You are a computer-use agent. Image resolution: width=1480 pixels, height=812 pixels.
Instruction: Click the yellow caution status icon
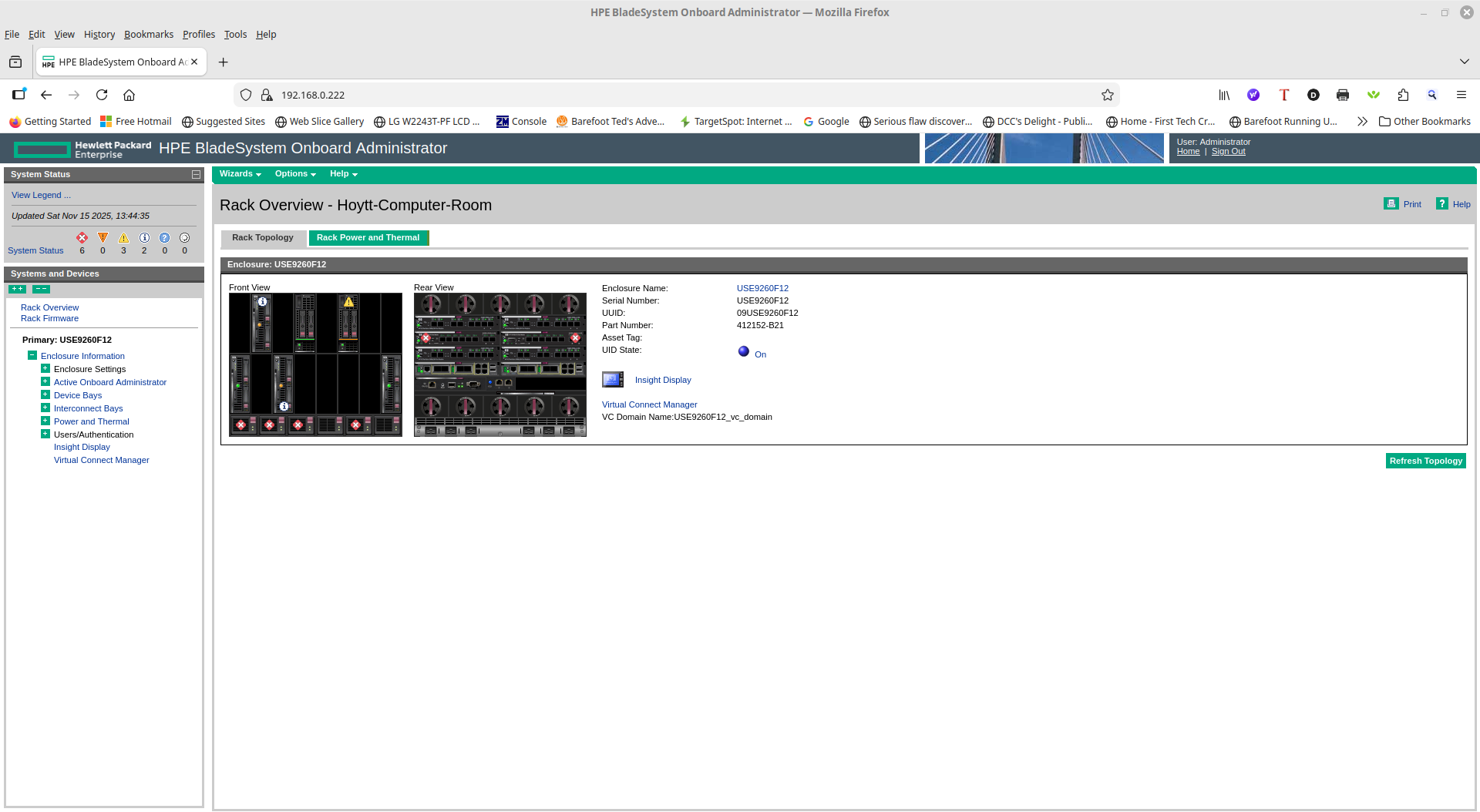pyautogui.click(x=123, y=238)
